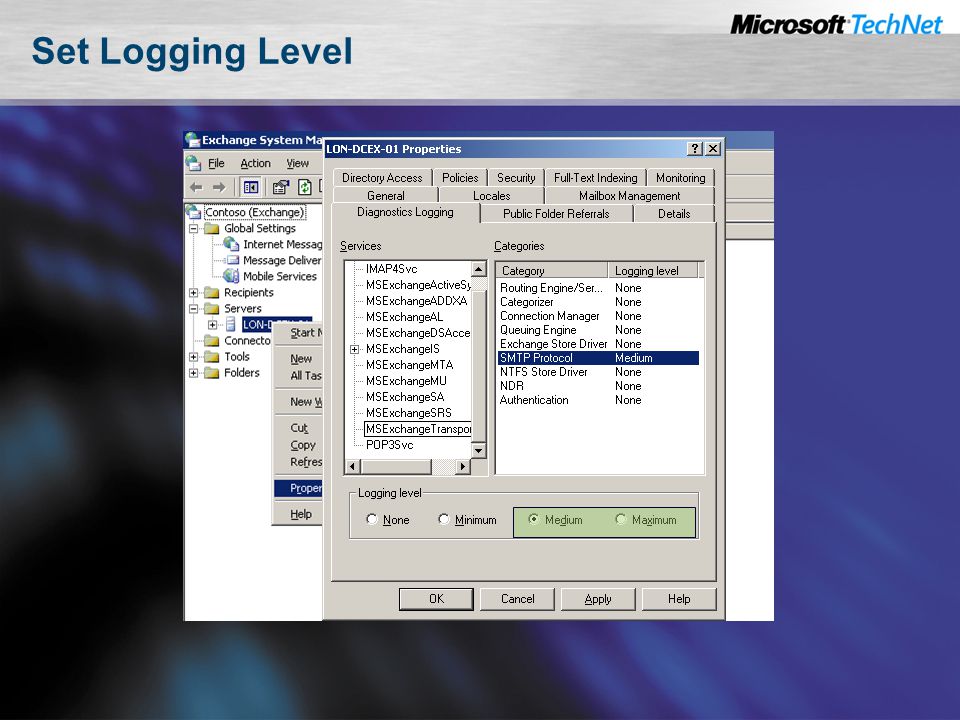Expand the Tools tree node

[x=193, y=356]
